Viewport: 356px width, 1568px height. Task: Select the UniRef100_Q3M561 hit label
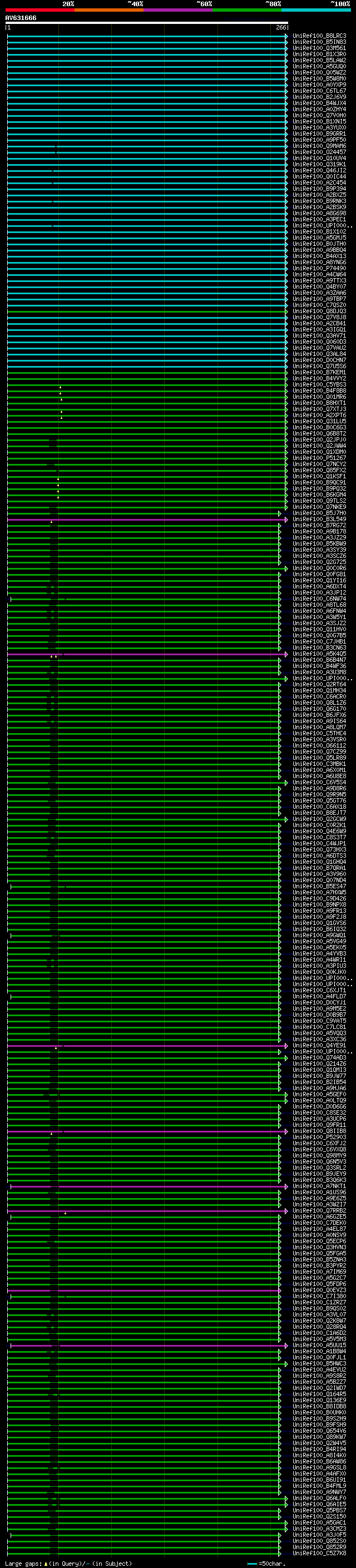point(319,48)
